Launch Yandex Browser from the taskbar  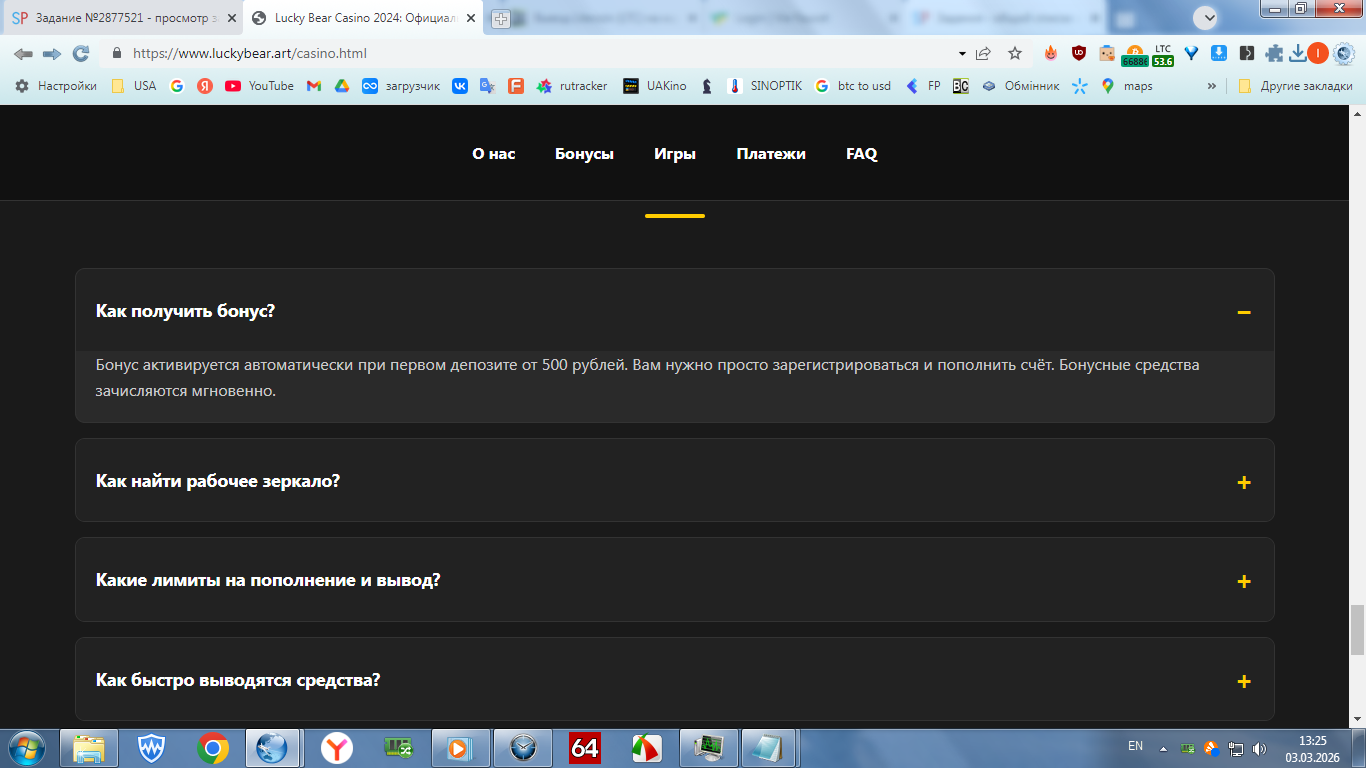coord(337,748)
